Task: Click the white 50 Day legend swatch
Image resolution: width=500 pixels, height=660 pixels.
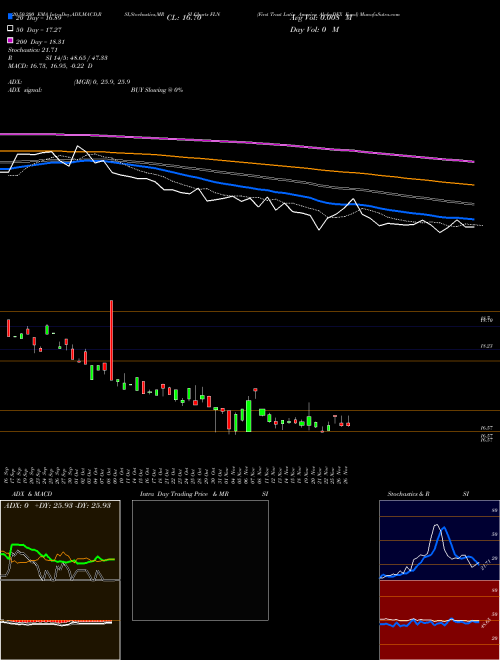Action: point(10,28)
